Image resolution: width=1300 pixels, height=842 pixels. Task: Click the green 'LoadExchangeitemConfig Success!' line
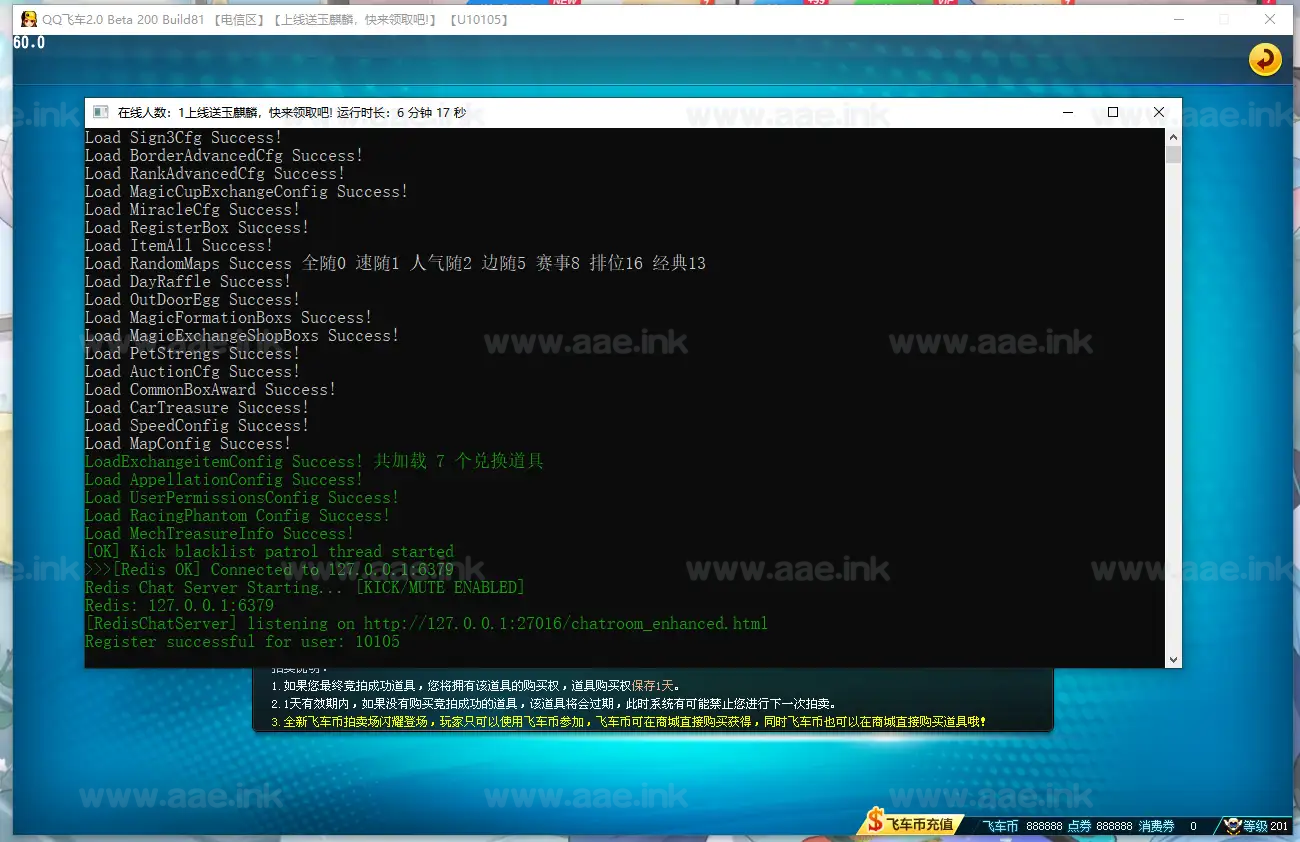pyautogui.click(x=314, y=462)
